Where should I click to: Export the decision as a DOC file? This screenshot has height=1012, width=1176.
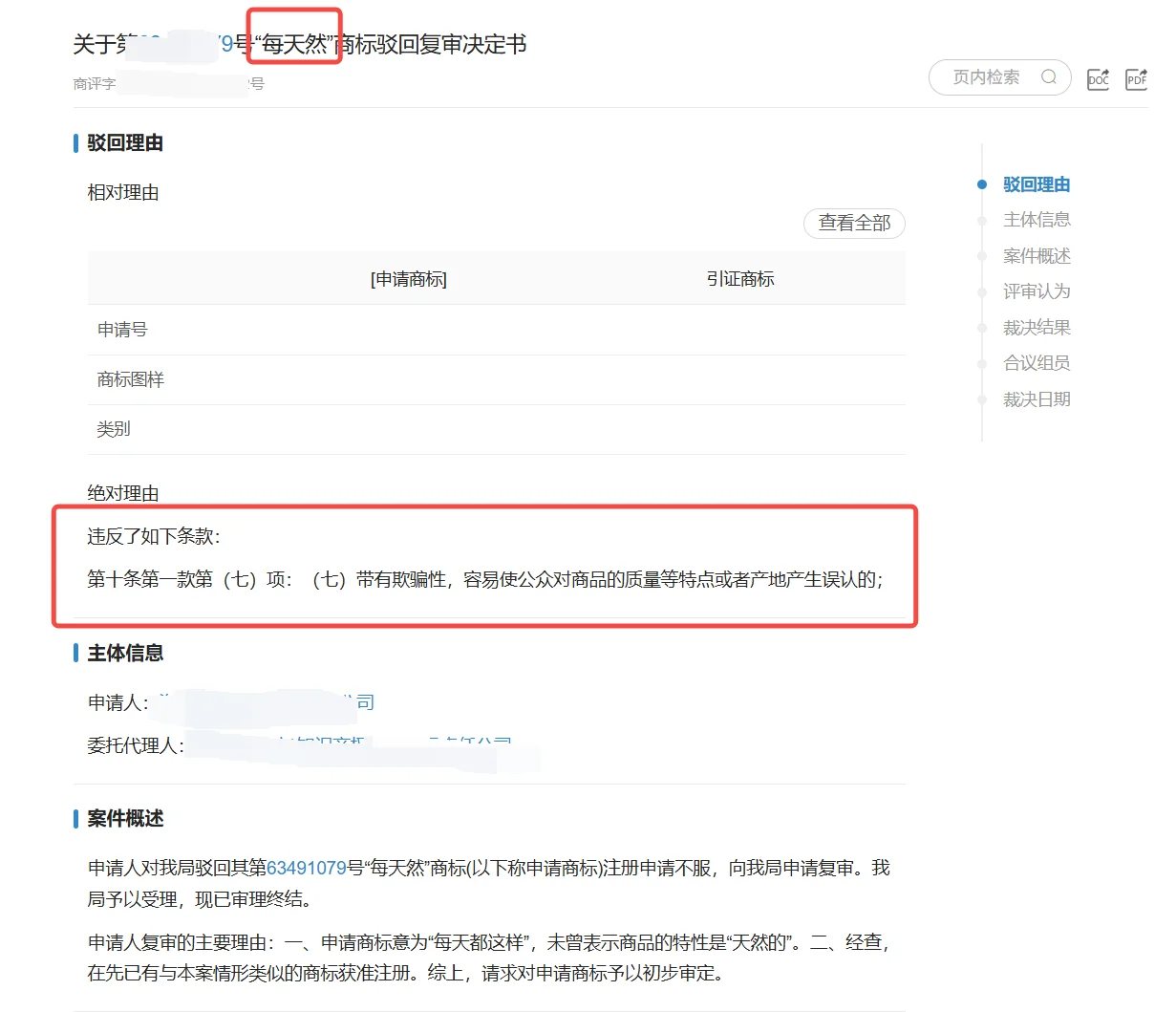point(1098,79)
